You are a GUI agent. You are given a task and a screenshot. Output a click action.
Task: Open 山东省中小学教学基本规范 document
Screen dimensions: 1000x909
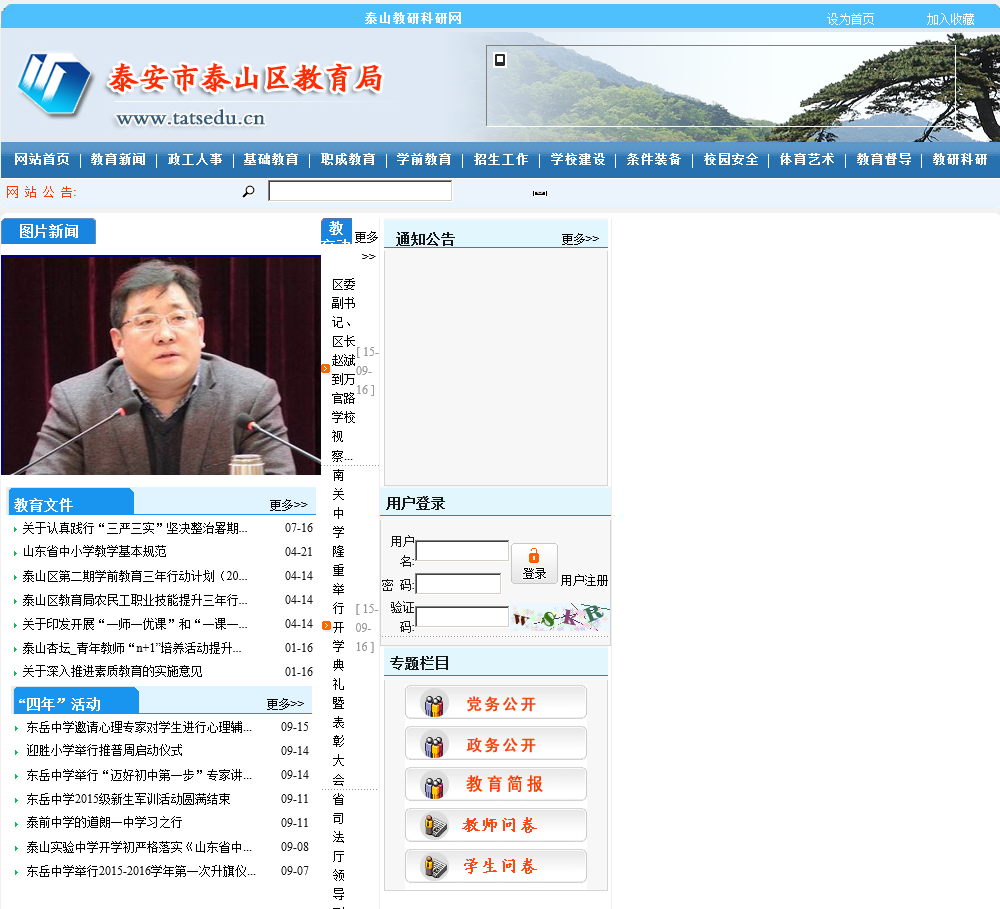[x=94, y=551]
